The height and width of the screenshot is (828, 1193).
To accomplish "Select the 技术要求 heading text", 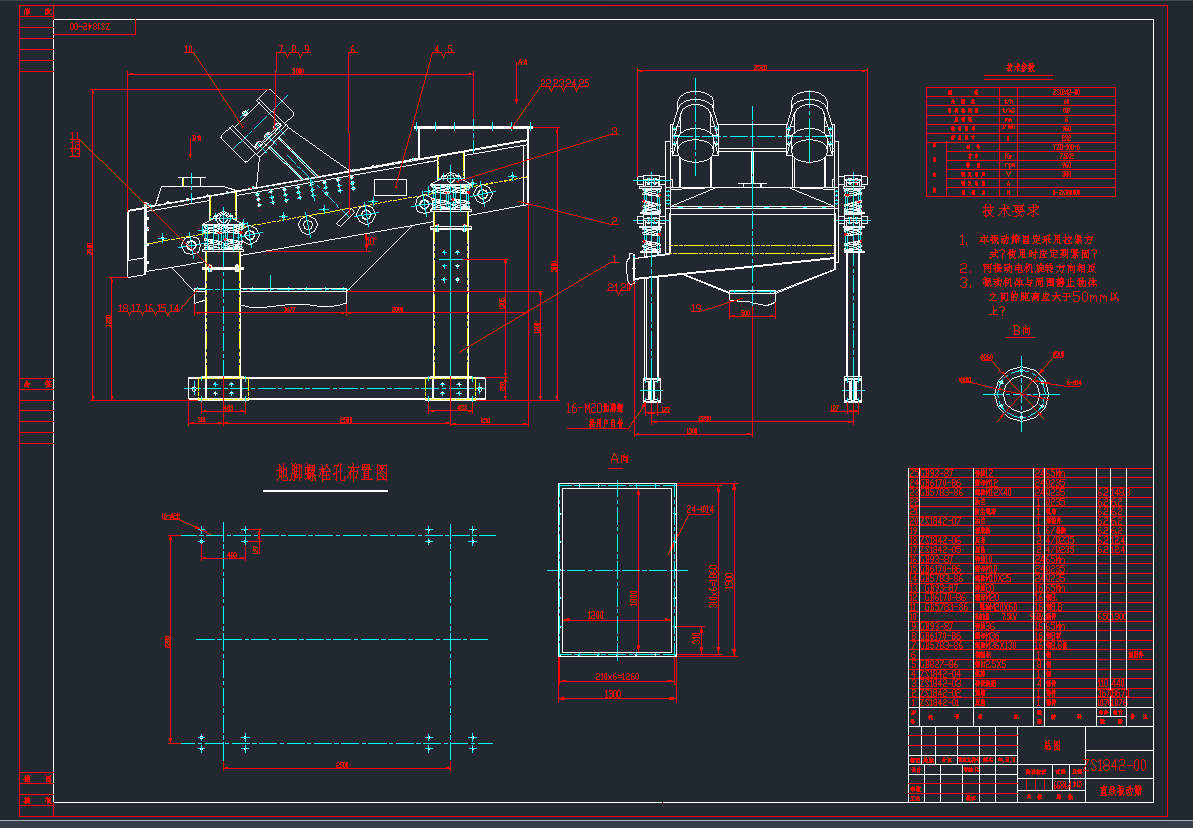I will [x=1011, y=211].
